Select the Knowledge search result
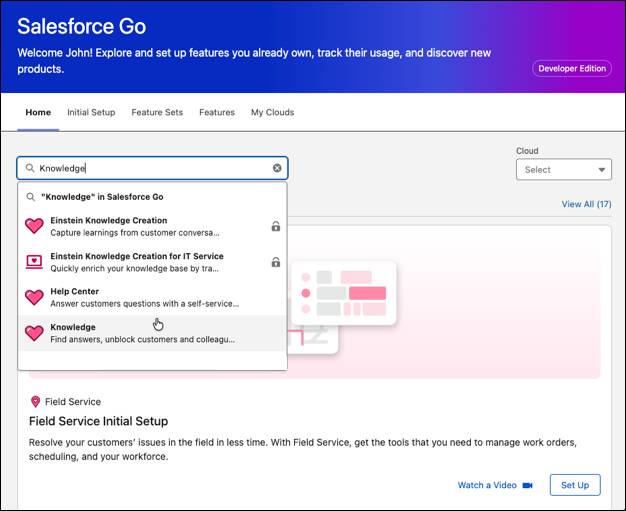 pyautogui.click(x=153, y=333)
